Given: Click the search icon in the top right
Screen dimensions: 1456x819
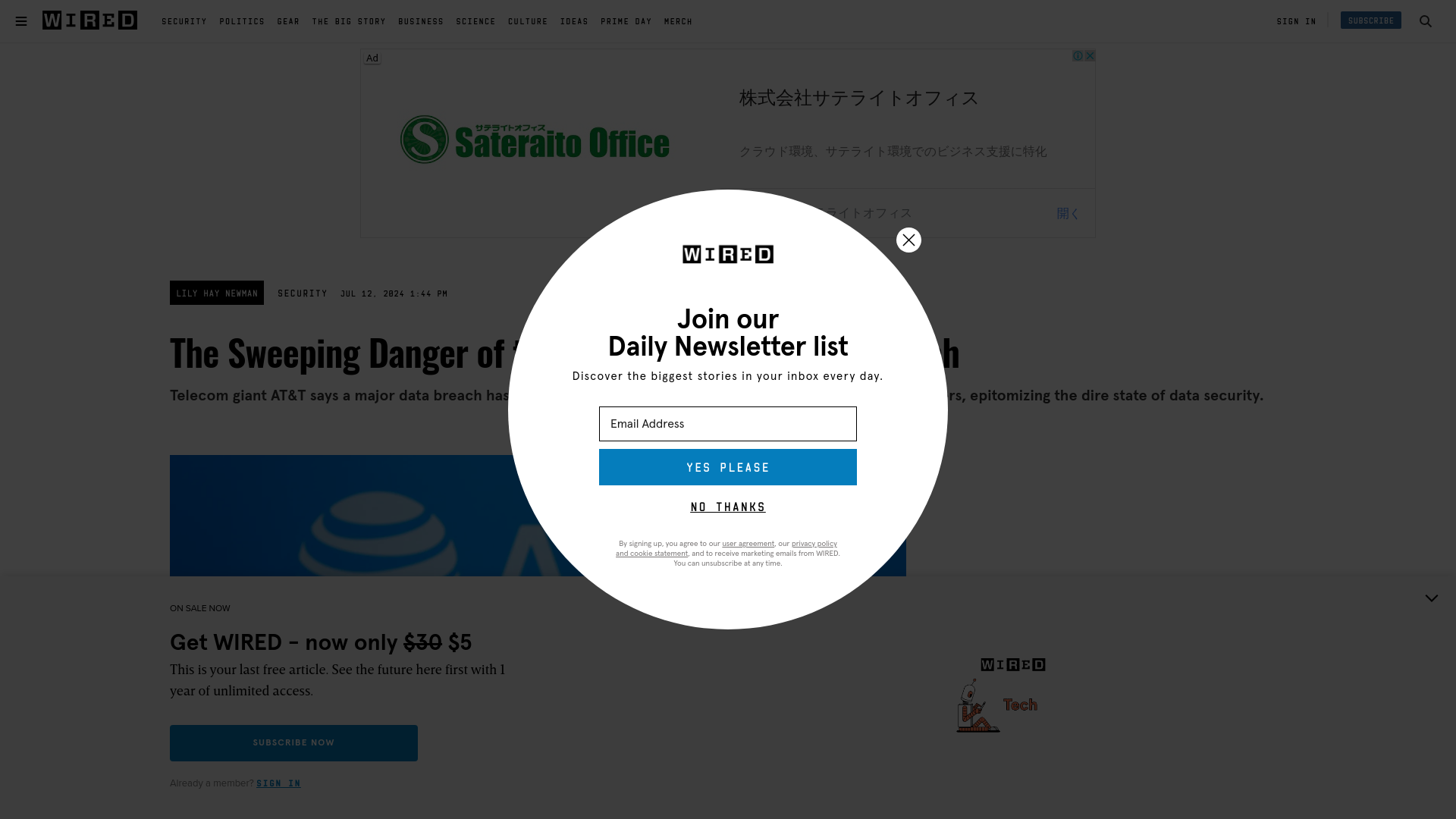Looking at the screenshot, I should [x=1425, y=21].
